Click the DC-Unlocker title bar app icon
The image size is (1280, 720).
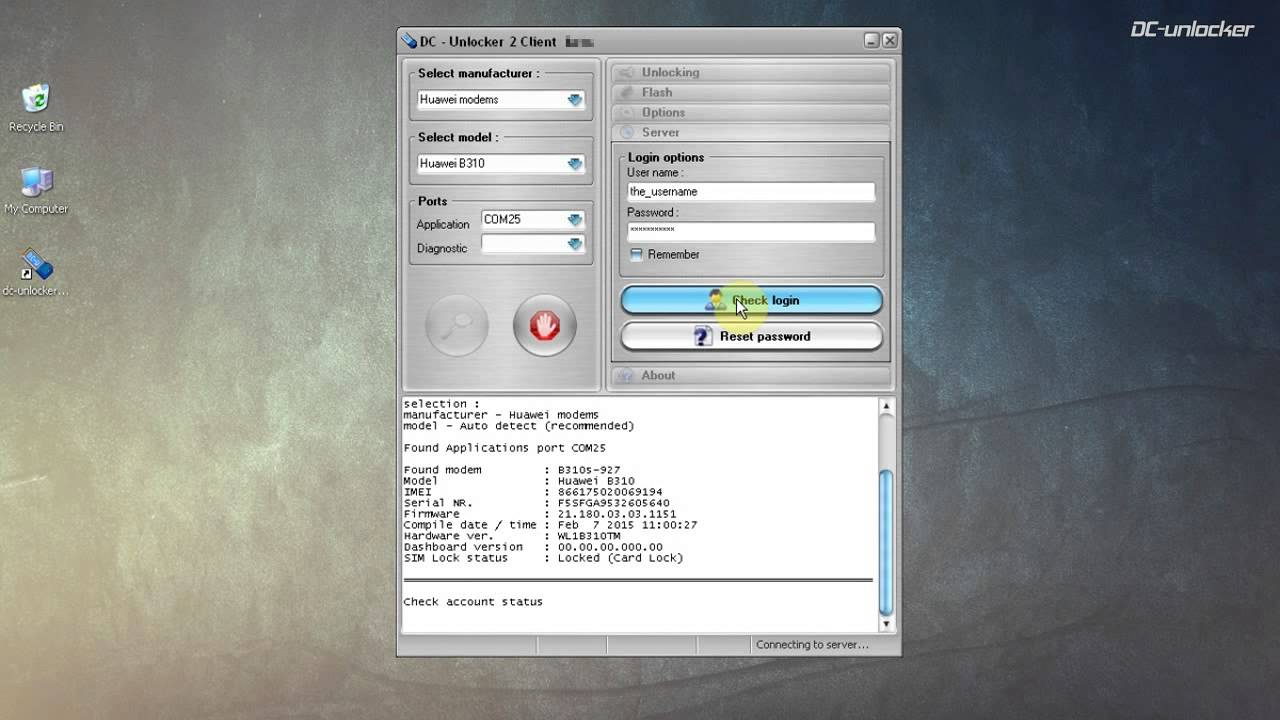pyautogui.click(x=408, y=41)
